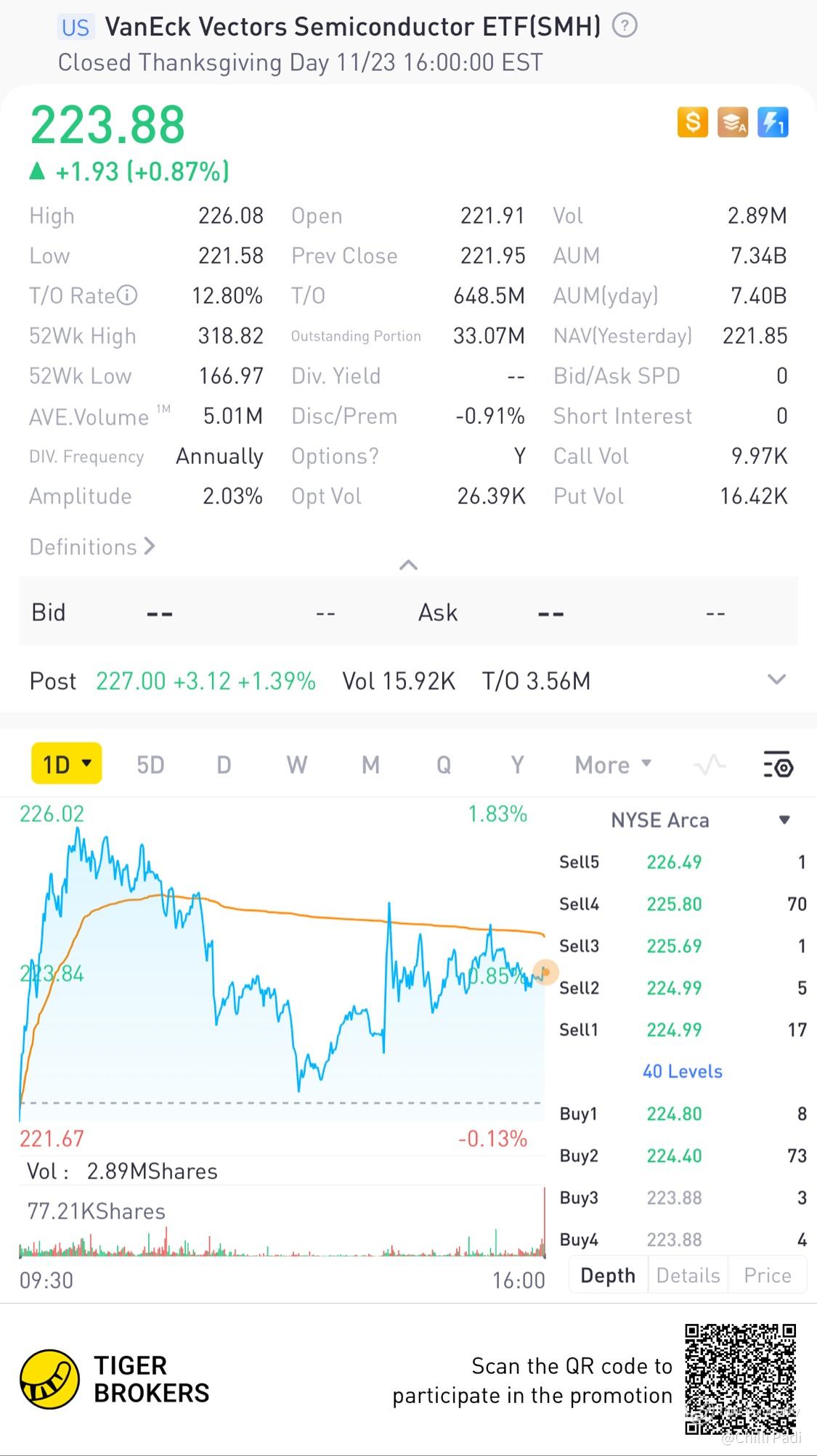The width and height of the screenshot is (817, 1456).
Task: Open the chart settings list icon
Action: (x=778, y=765)
